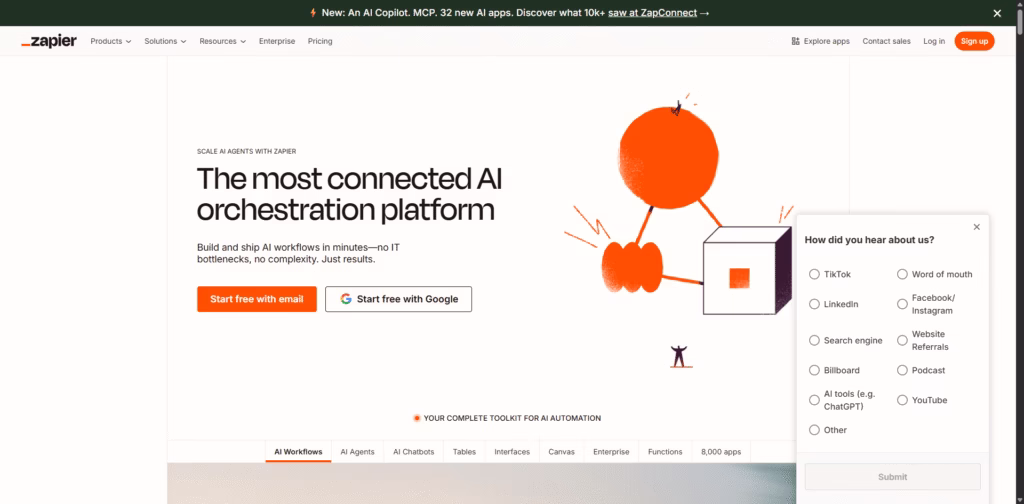Open Contact sales link
1024x504 pixels.
[x=886, y=41]
